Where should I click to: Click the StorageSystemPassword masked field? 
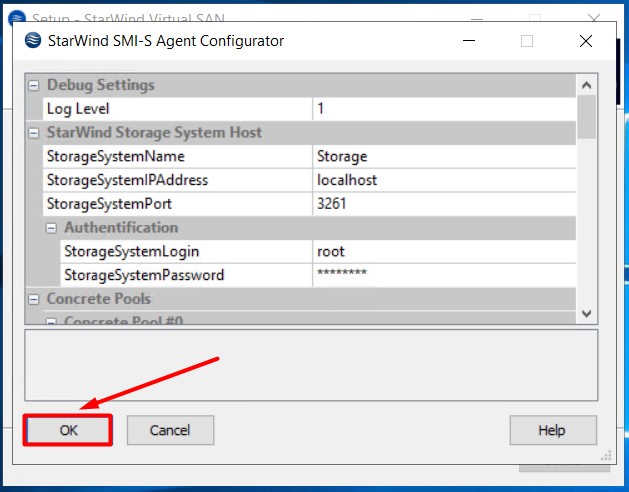coord(443,275)
